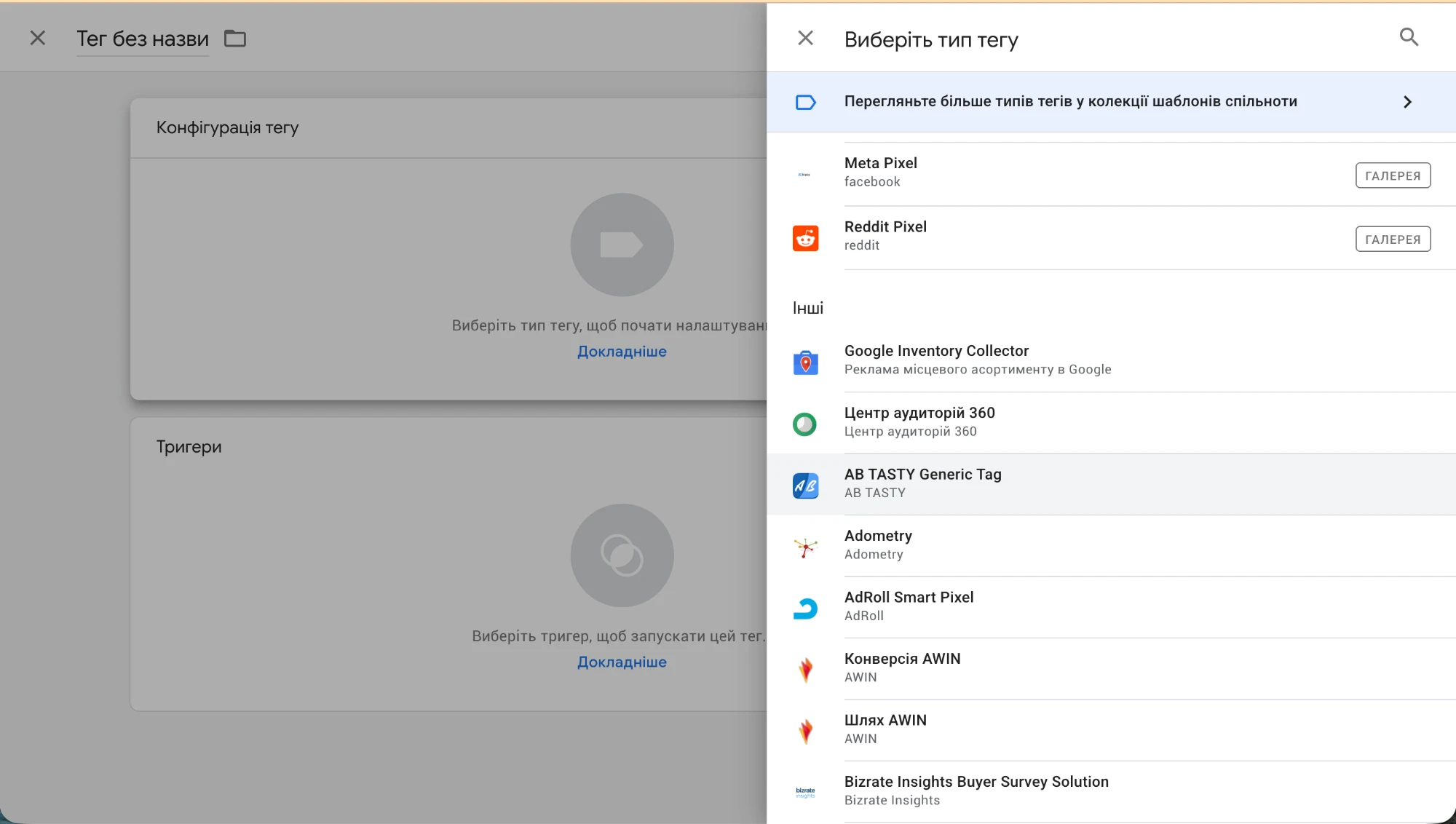Click the facebook subtitle under Meta Pixel
Screen dimensions: 1456x824
coord(872,182)
